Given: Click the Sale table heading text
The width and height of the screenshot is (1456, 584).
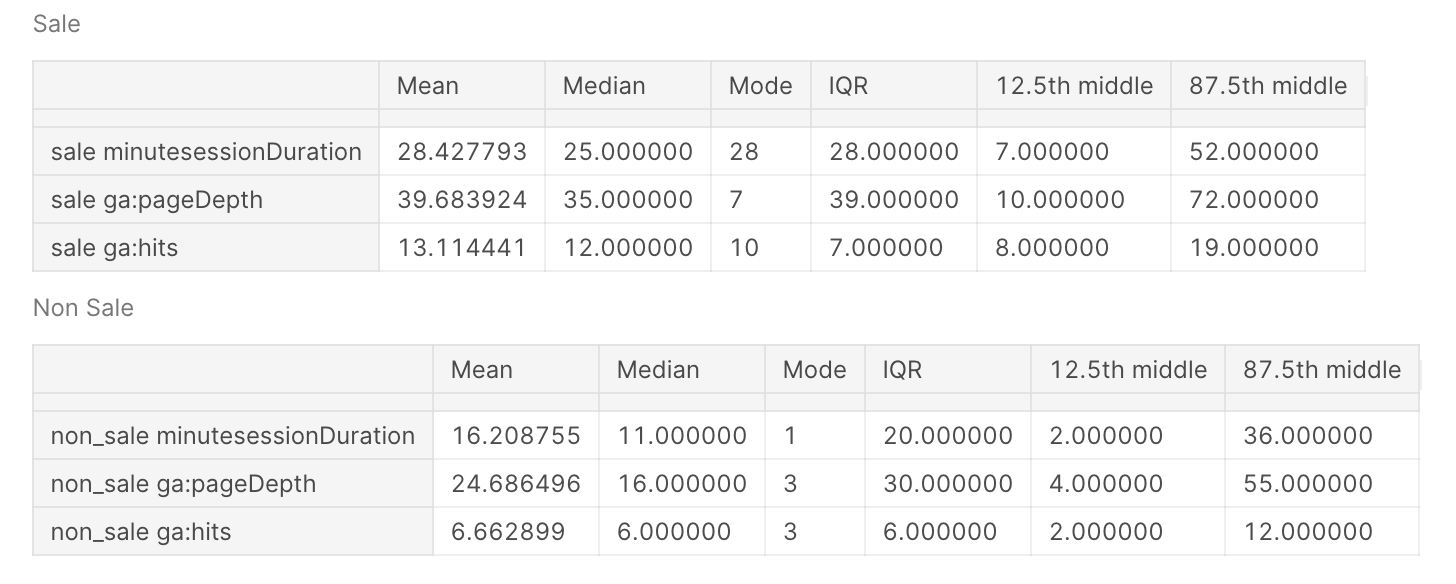Looking at the screenshot, I should click(56, 24).
